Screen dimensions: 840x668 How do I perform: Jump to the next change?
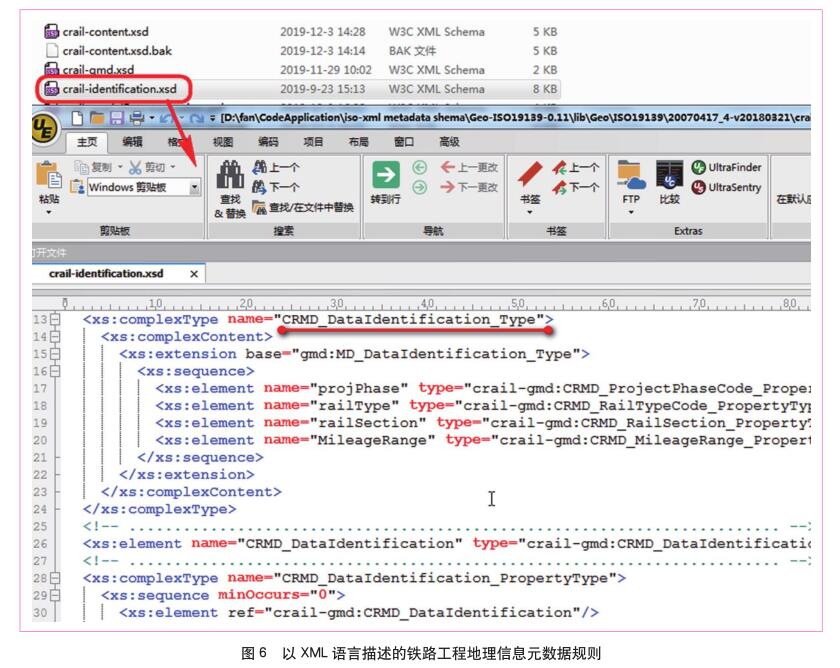click(x=469, y=187)
